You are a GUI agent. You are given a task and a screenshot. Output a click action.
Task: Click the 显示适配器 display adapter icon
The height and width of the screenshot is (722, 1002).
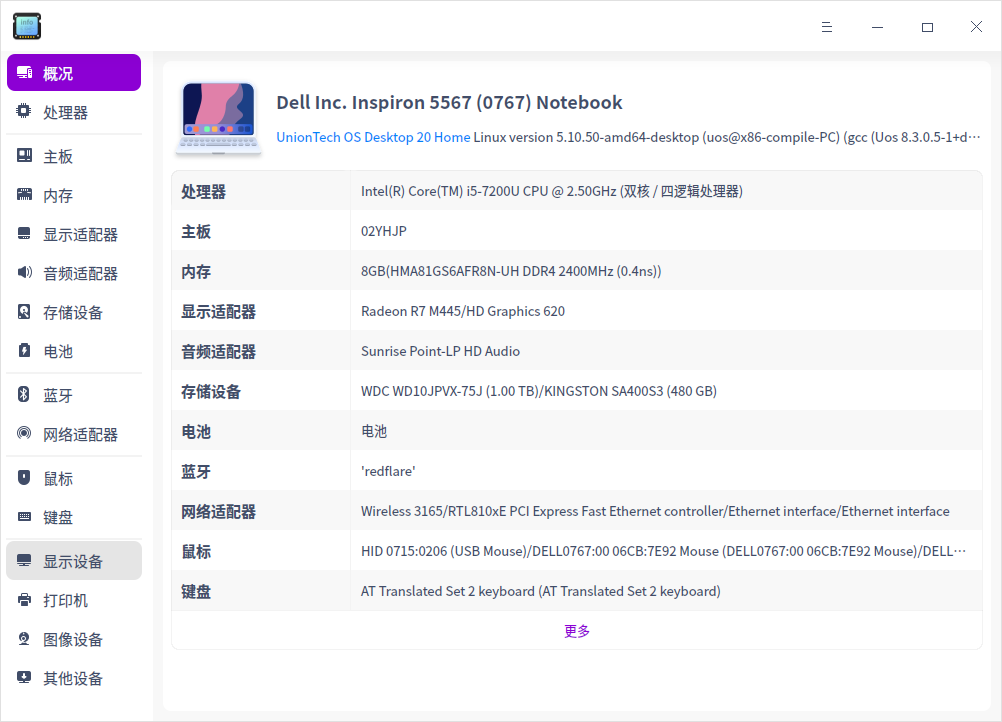pyautogui.click(x=24, y=233)
